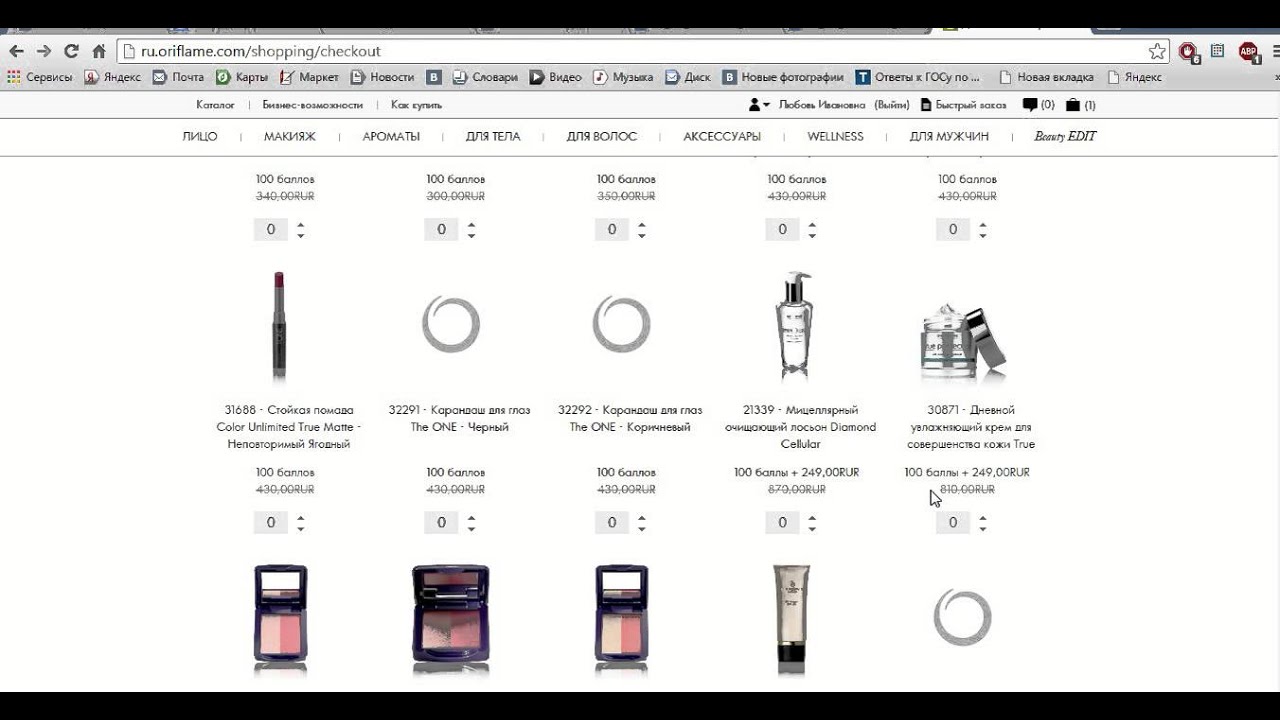Open the WELLNESS category menu
The width and height of the screenshot is (1280, 720).
(x=835, y=137)
